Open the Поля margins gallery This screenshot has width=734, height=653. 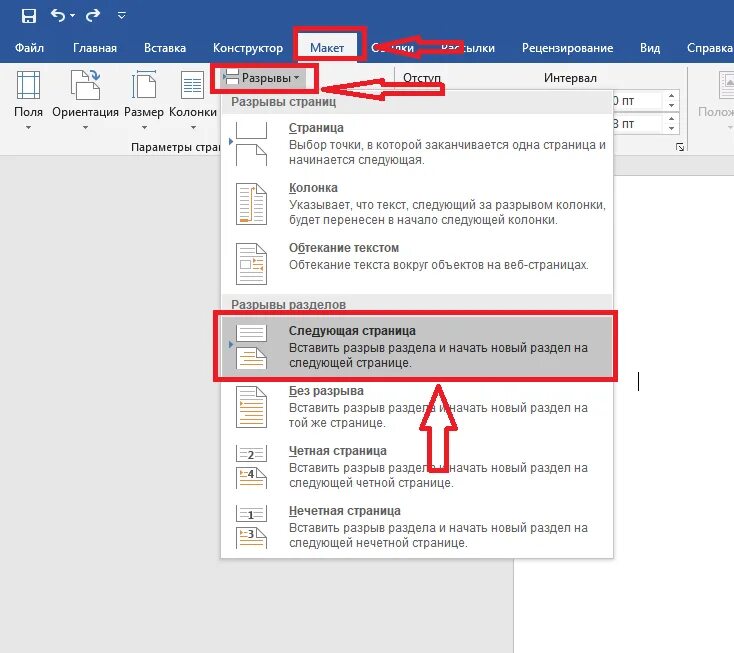point(28,99)
